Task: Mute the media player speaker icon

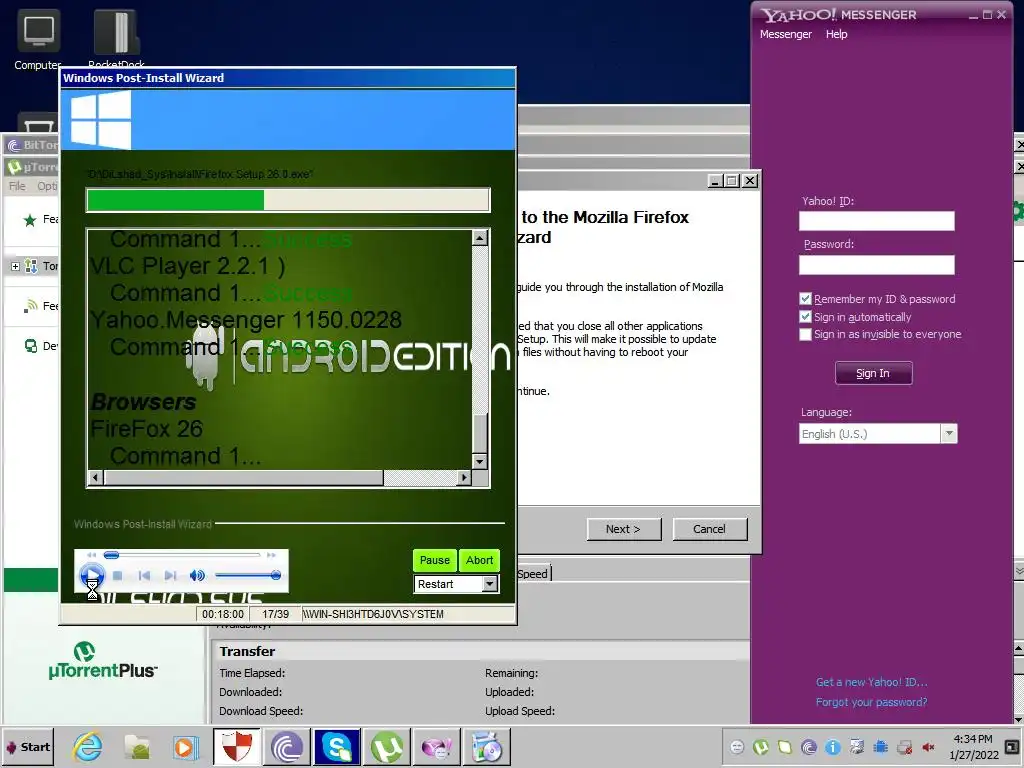Action: tap(197, 575)
